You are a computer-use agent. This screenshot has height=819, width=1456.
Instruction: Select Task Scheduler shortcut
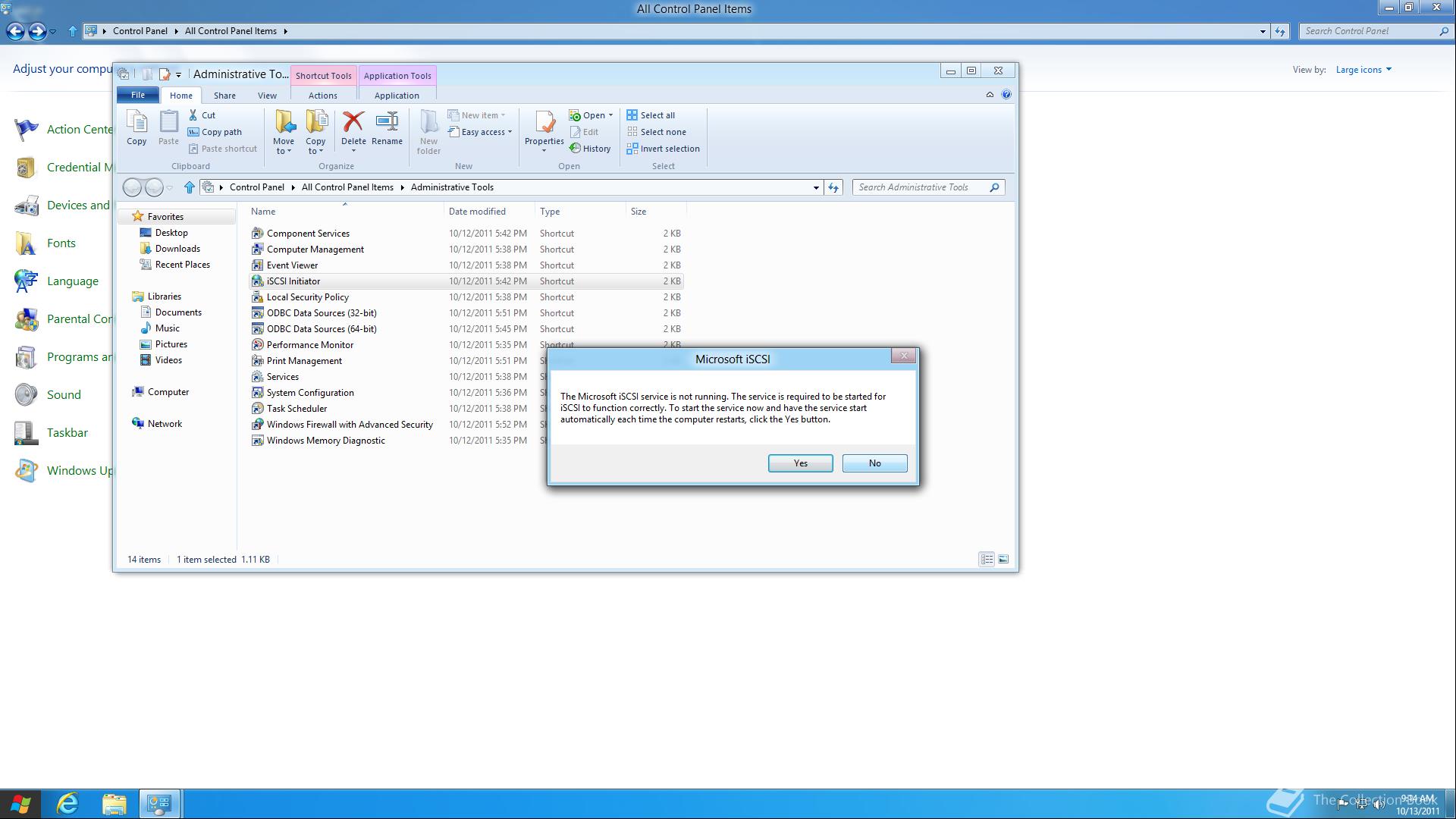pos(297,409)
